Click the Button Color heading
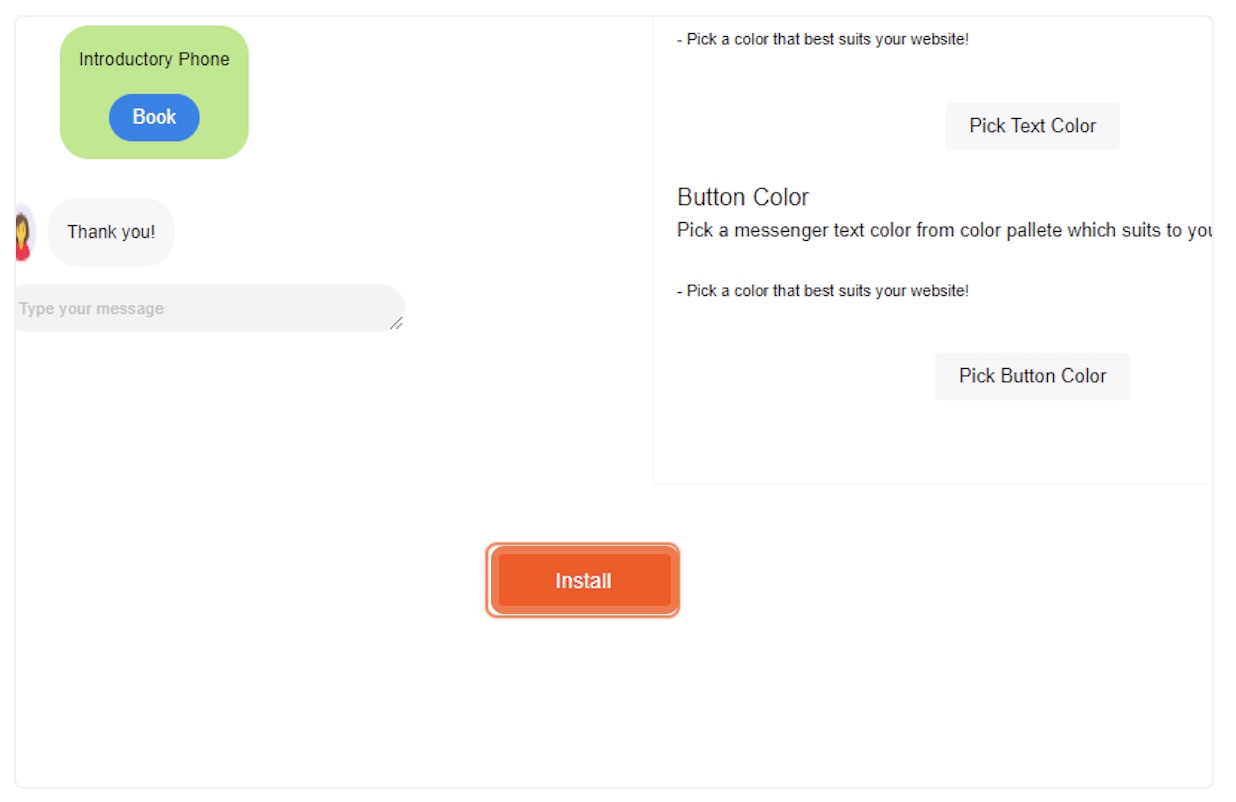Viewport: 1236px width, 802px height. coord(743,197)
